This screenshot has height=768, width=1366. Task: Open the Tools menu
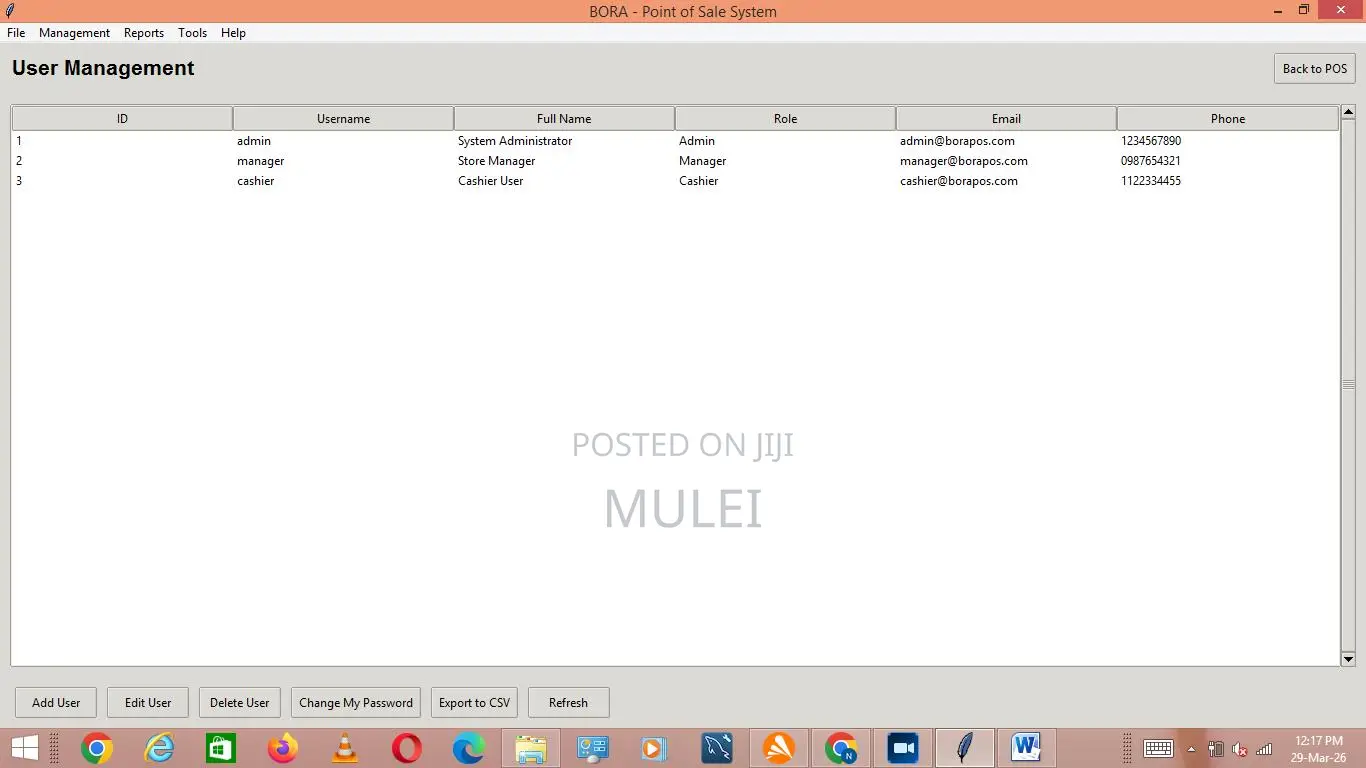coord(192,33)
